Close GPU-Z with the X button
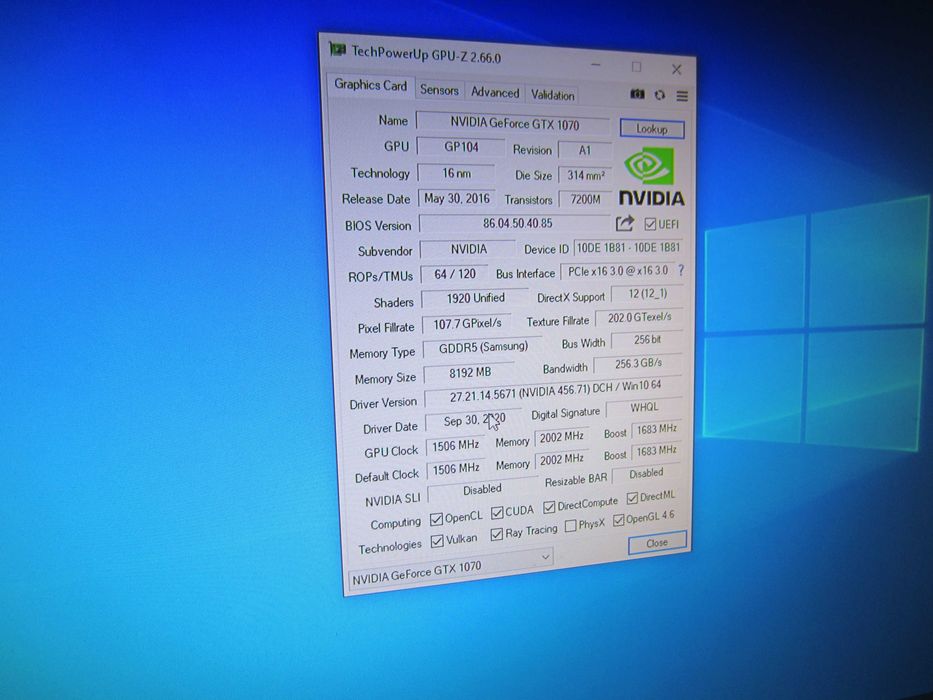The width and height of the screenshot is (933, 700). click(677, 69)
